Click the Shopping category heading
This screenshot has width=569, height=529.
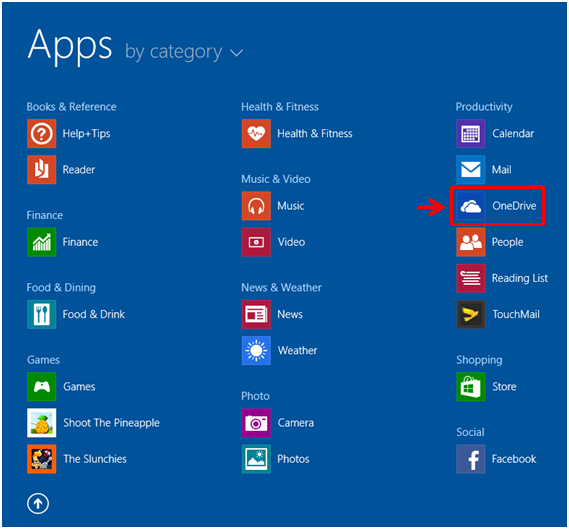[479, 360]
